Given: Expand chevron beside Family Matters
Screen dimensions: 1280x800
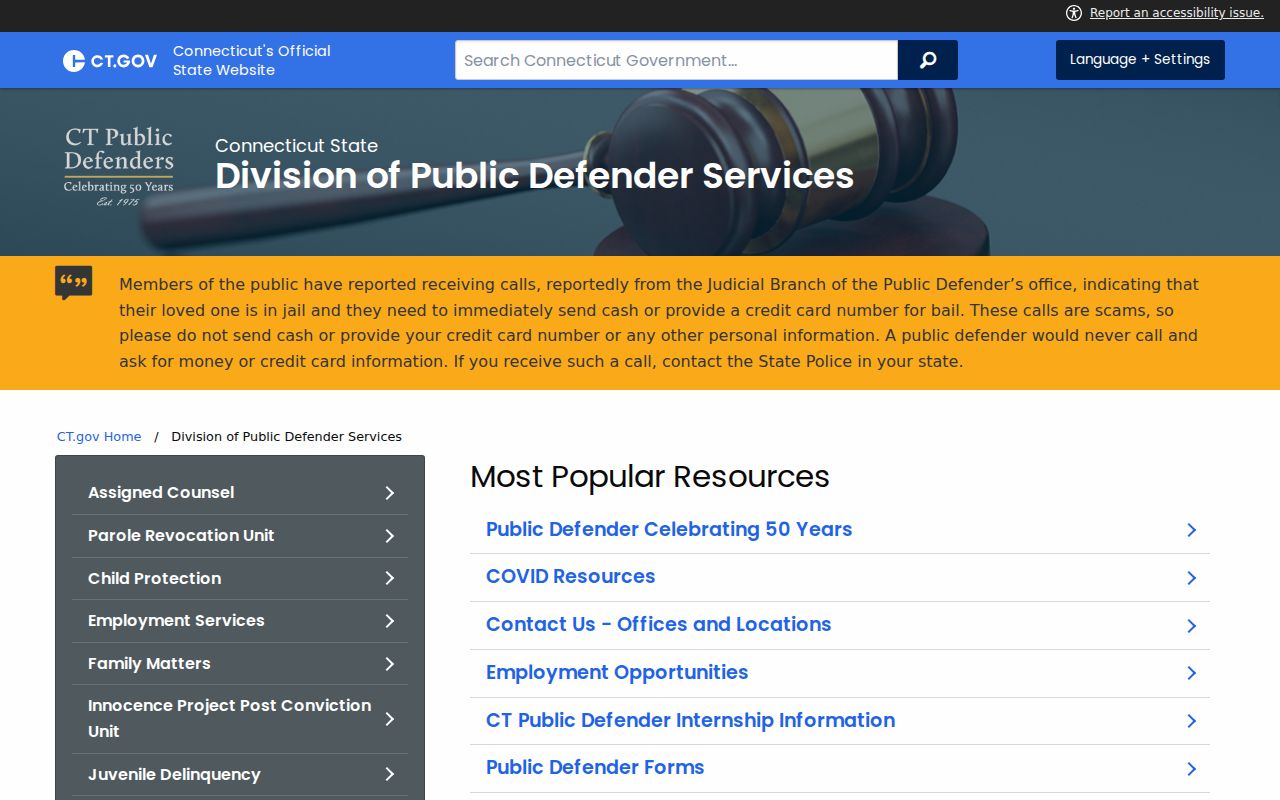Looking at the screenshot, I should pos(390,664).
